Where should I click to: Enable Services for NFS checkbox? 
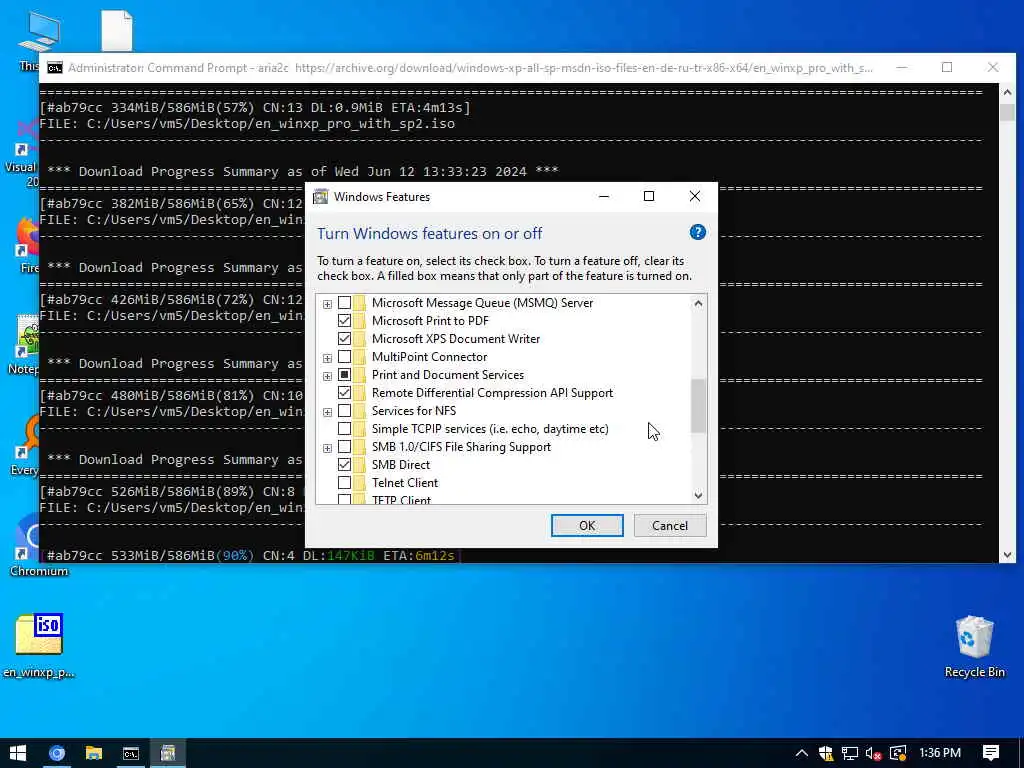344,411
